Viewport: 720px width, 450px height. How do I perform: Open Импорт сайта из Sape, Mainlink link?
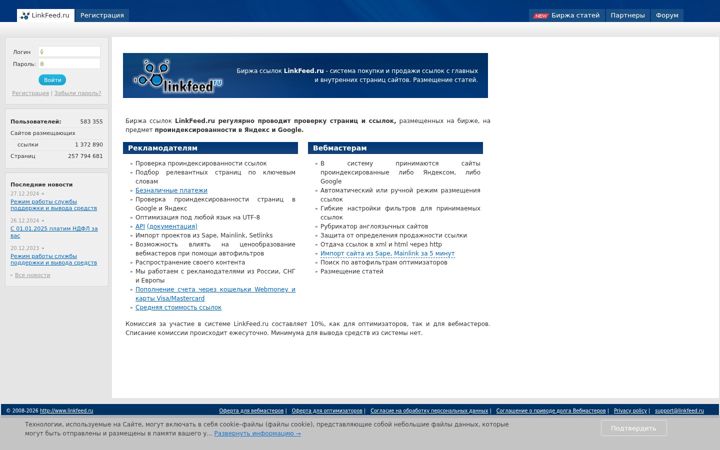pos(388,253)
